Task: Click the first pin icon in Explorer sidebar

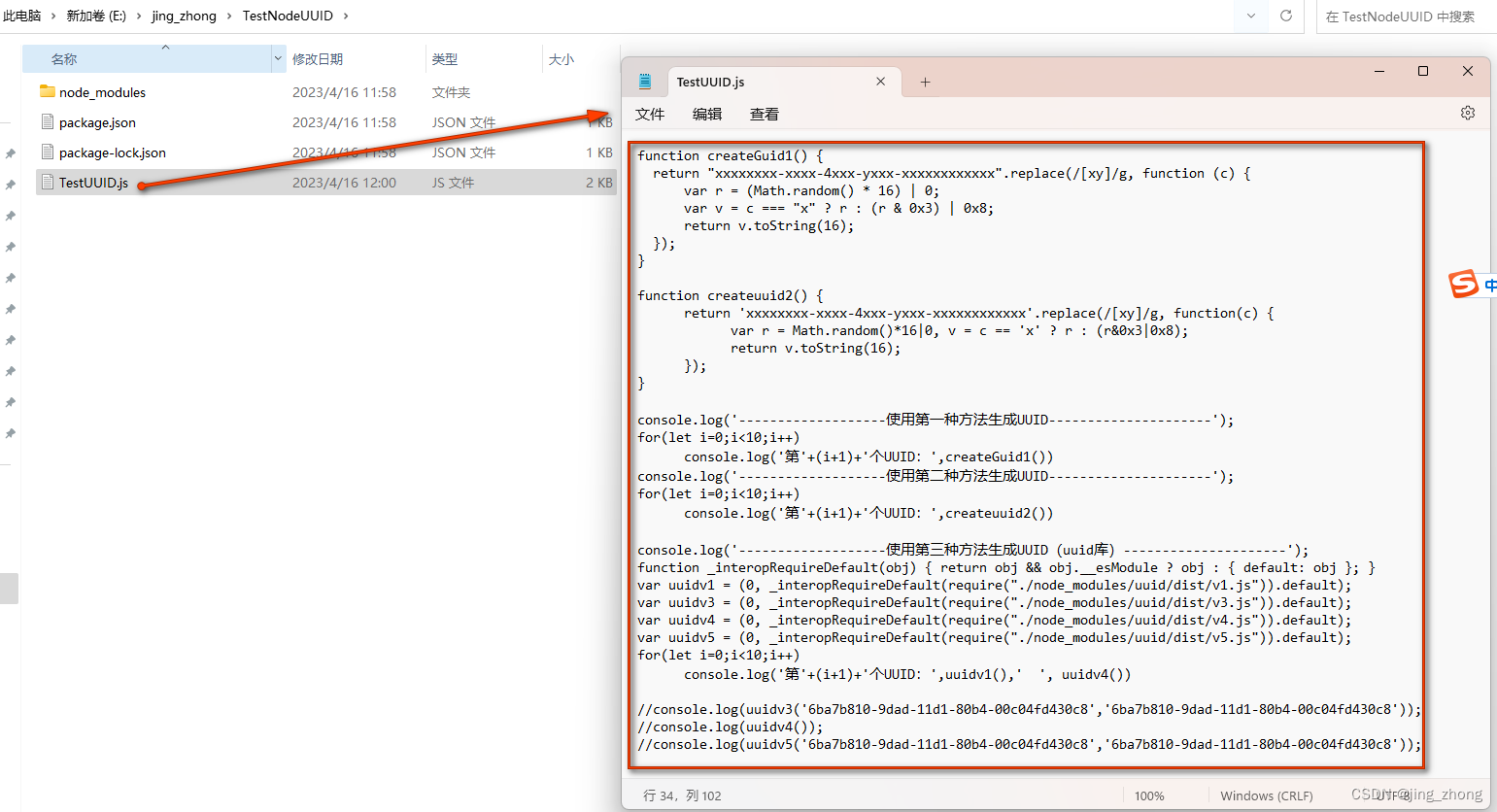Action: coord(10,153)
